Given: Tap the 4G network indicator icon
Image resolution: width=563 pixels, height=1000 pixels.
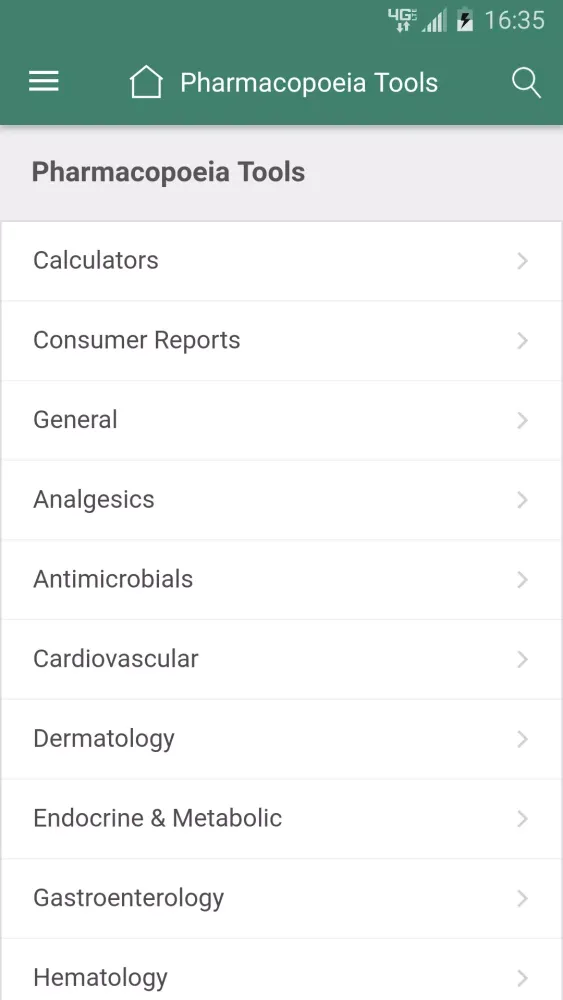Looking at the screenshot, I should coord(402,20).
